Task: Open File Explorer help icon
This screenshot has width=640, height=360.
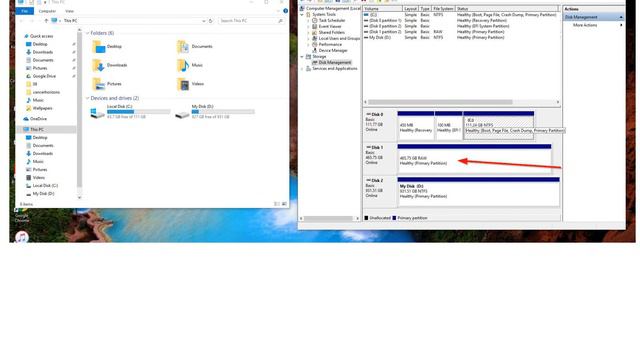Action: coord(285,11)
